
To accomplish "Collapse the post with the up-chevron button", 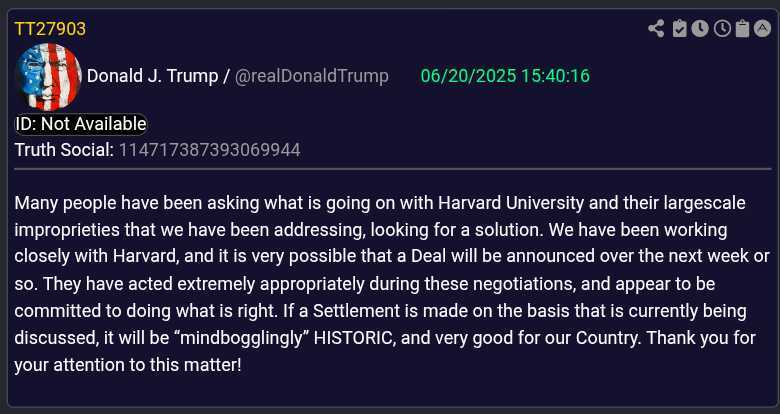I will [763, 28].
